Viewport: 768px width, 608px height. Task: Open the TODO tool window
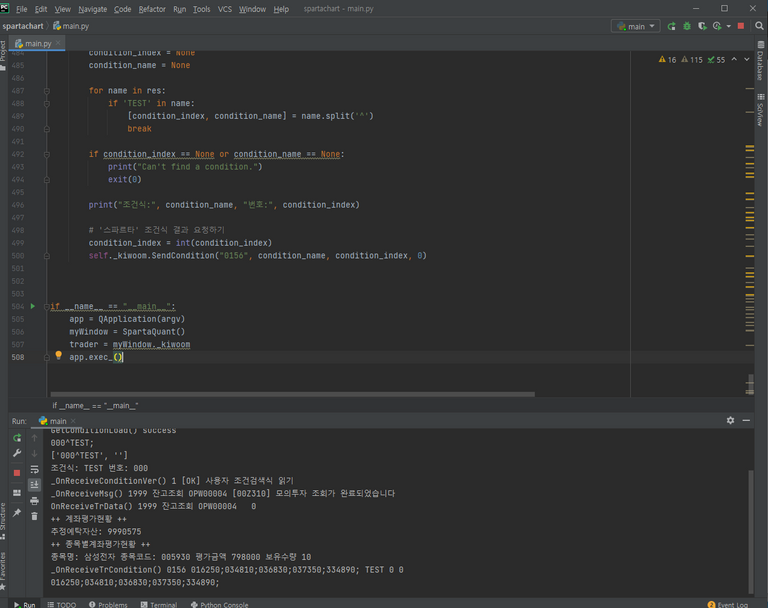coord(62,604)
